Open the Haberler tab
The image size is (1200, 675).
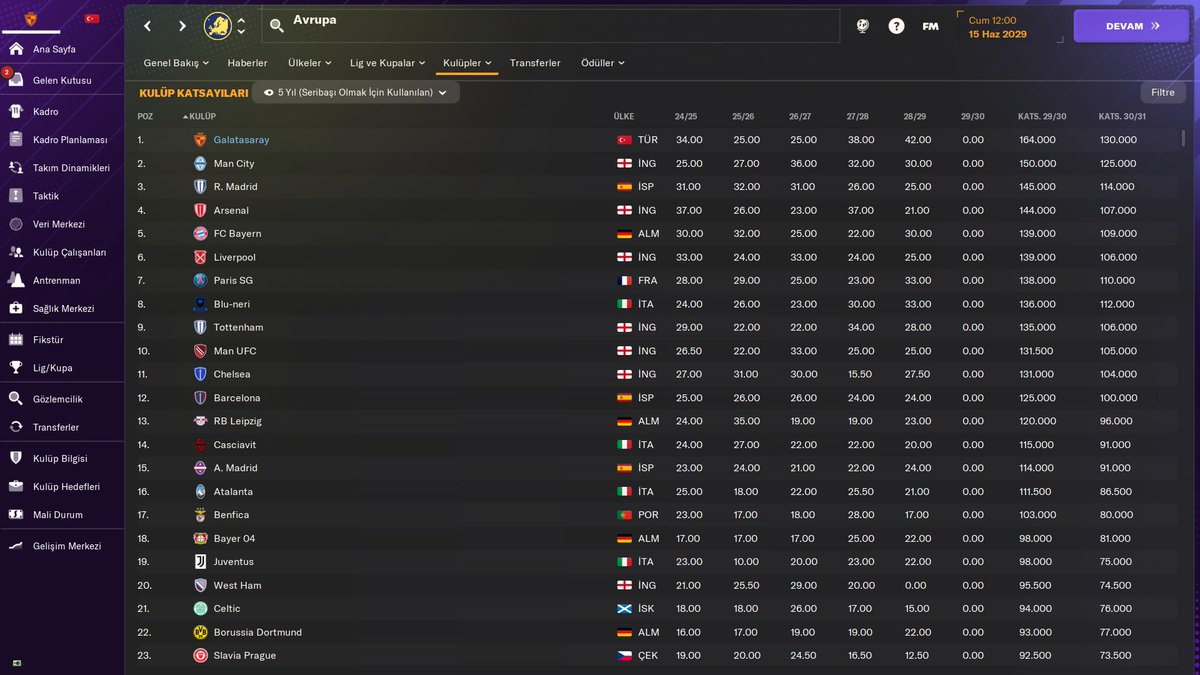click(x=247, y=63)
